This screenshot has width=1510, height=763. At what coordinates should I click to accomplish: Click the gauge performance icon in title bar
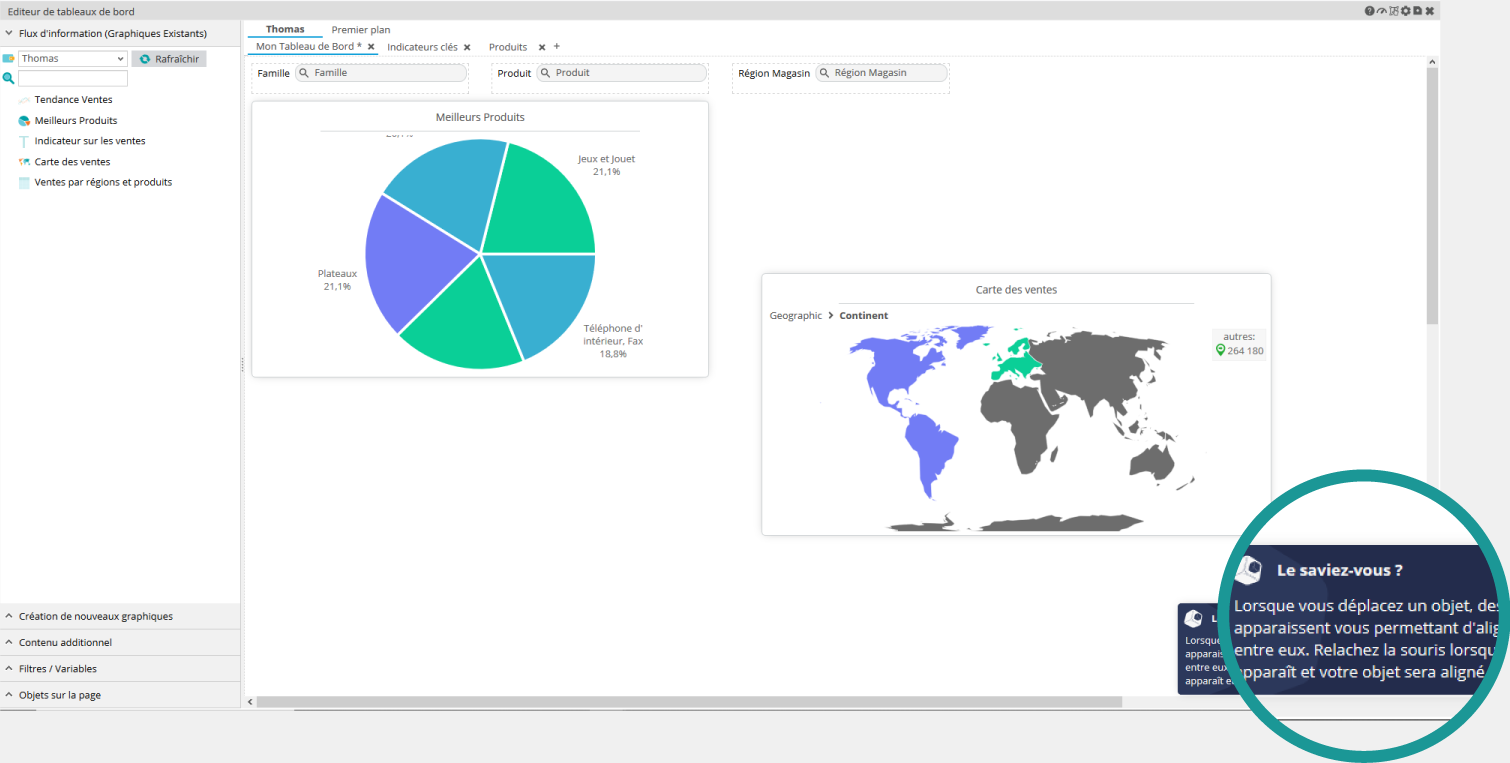1382,11
